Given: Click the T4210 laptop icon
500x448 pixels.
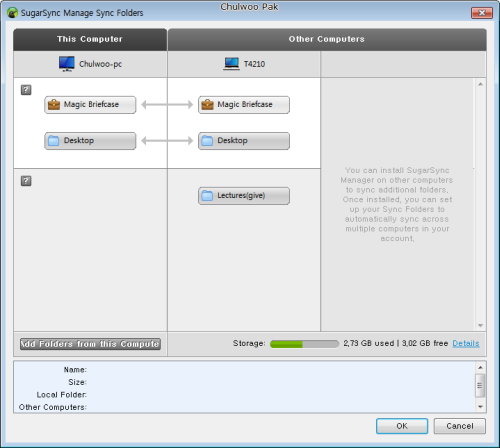Looking at the screenshot, I should click(x=231, y=64).
